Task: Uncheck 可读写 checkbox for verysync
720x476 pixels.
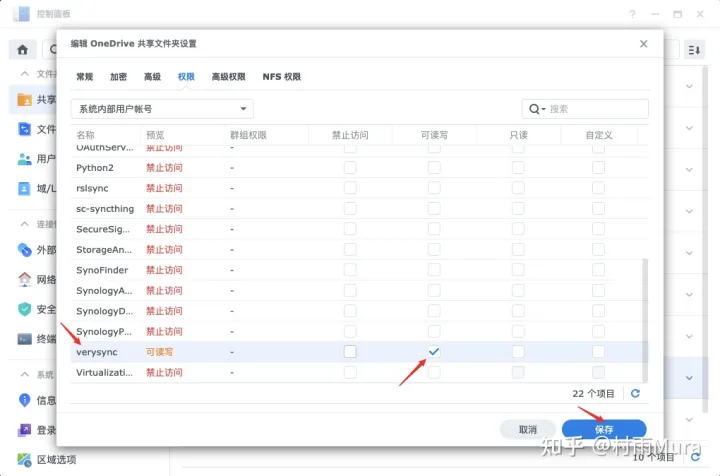Action: 434,352
